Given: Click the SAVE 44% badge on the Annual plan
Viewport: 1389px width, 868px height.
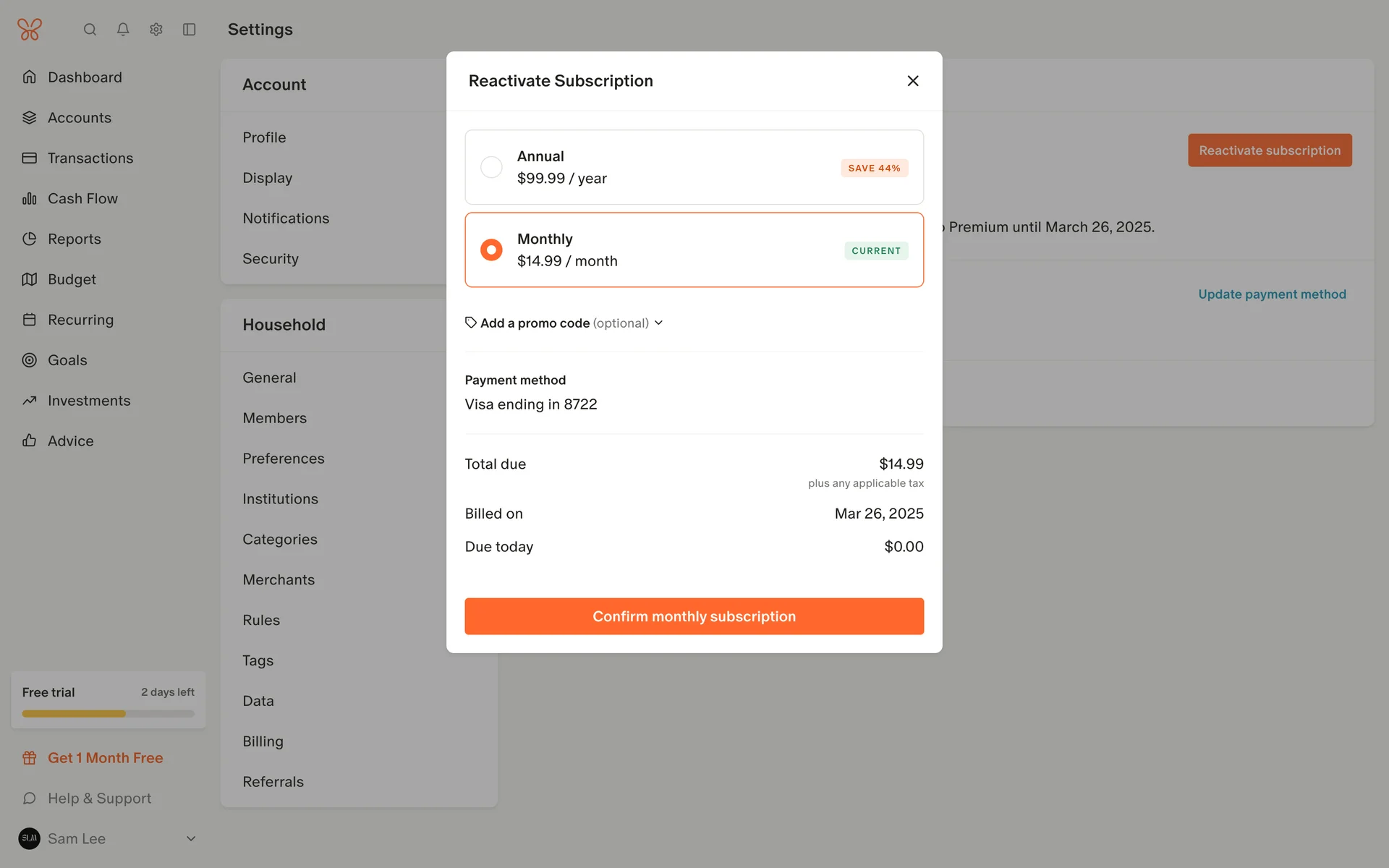Looking at the screenshot, I should point(874,168).
